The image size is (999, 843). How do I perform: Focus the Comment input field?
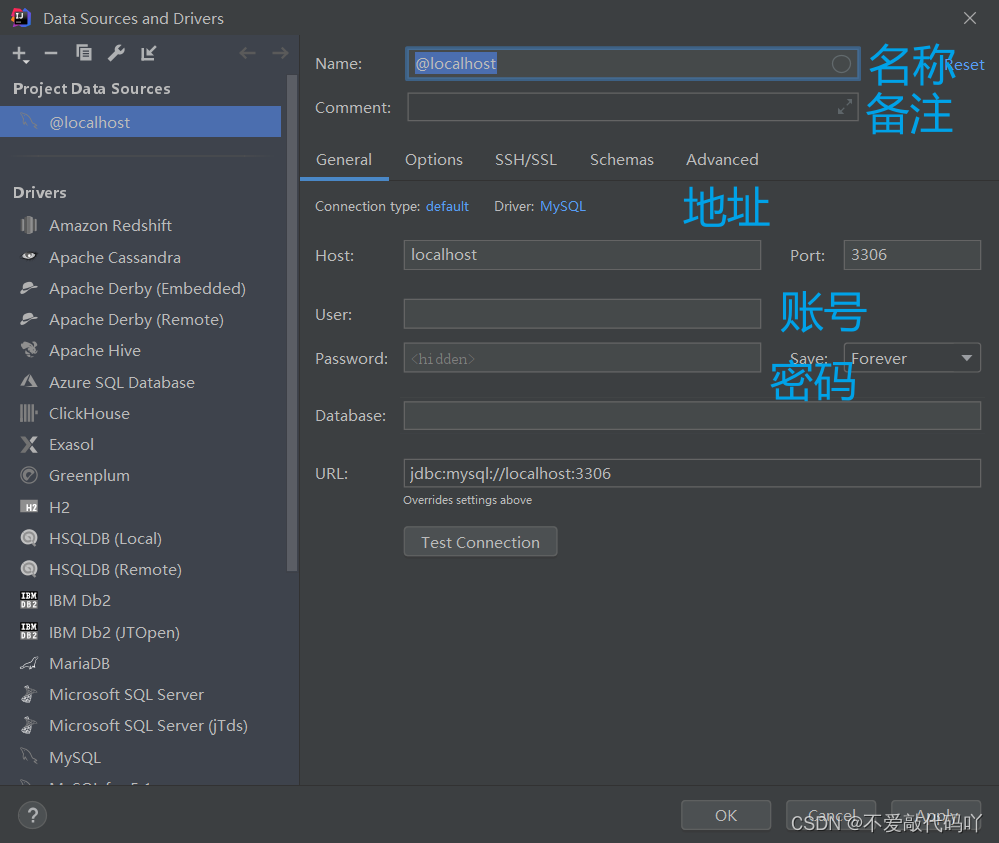coord(632,107)
